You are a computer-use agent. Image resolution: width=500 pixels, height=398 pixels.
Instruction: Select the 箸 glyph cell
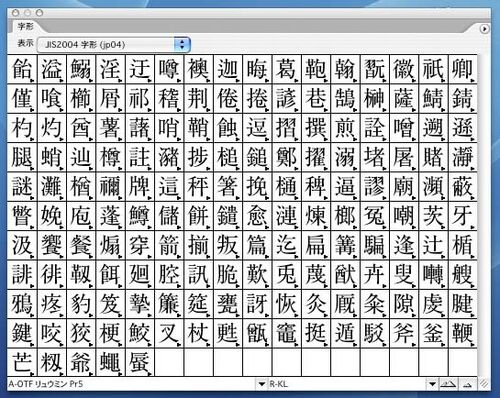tap(228, 186)
